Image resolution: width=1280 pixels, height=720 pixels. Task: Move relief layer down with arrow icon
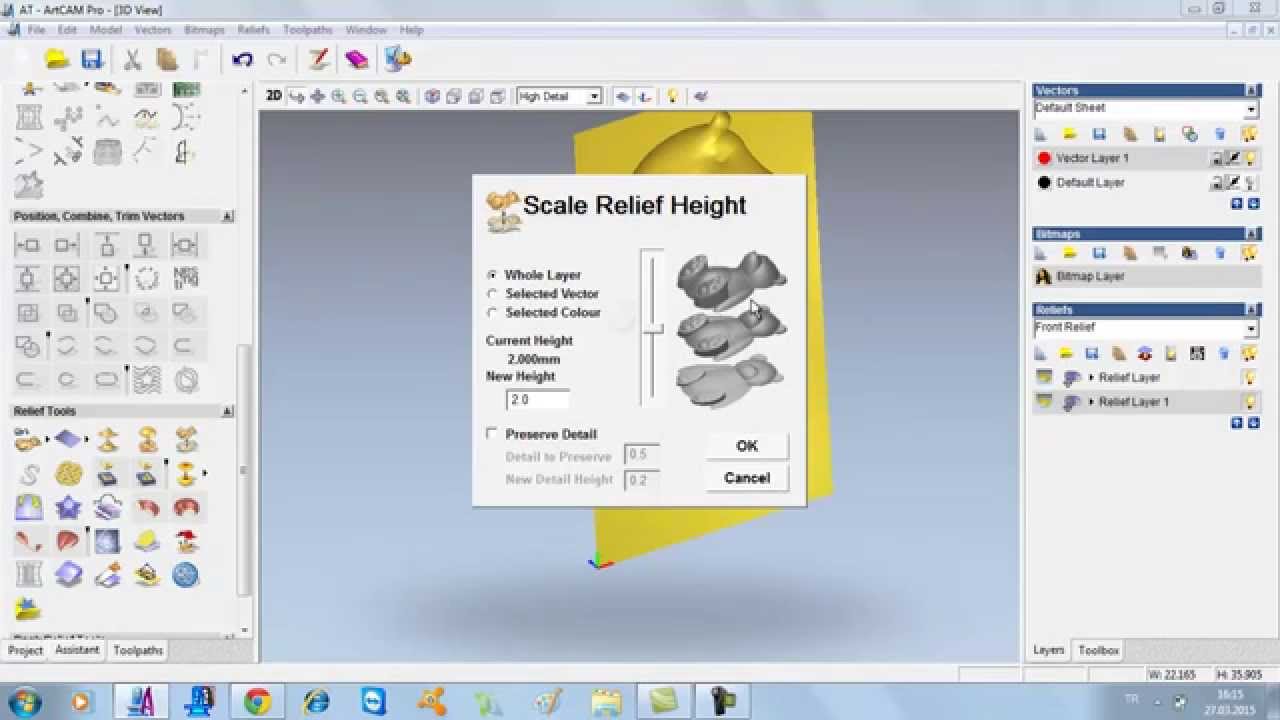(x=1252, y=423)
